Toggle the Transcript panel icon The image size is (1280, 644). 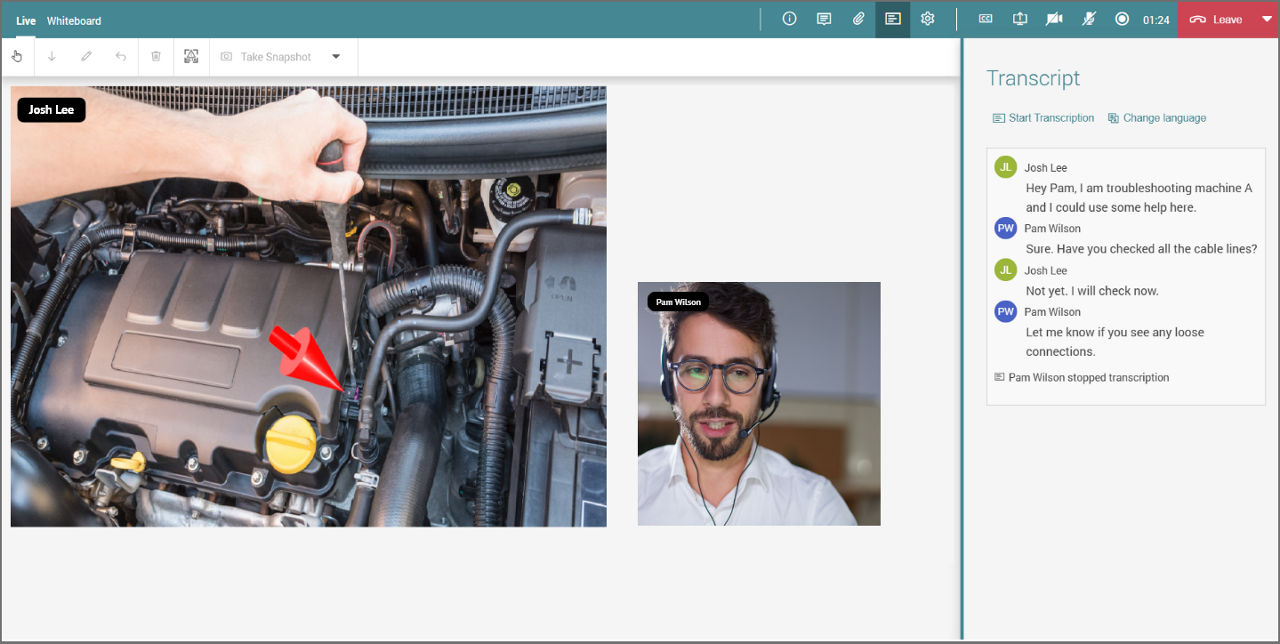pyautogui.click(x=893, y=19)
